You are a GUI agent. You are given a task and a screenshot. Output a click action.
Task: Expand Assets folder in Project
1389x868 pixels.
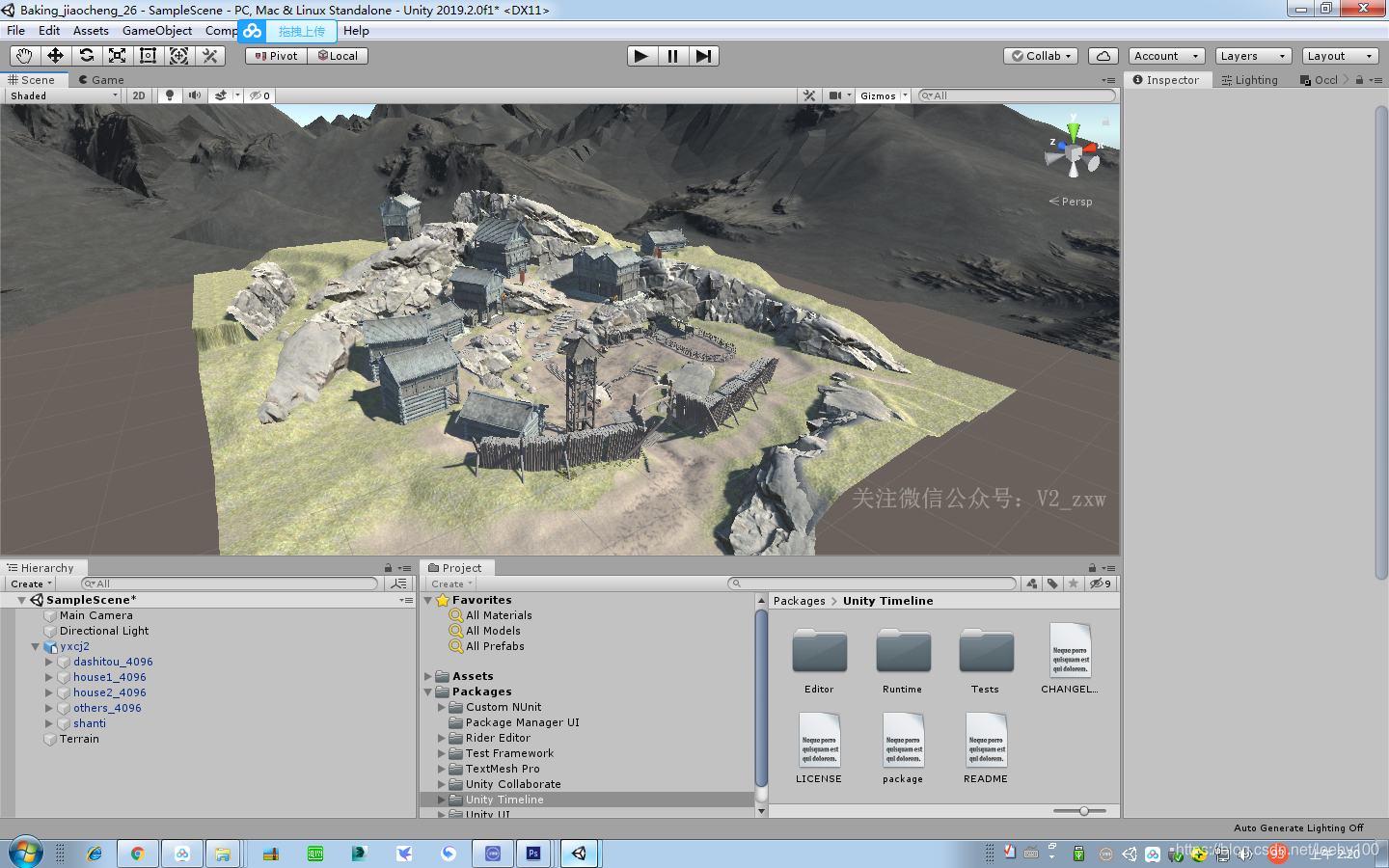point(428,676)
